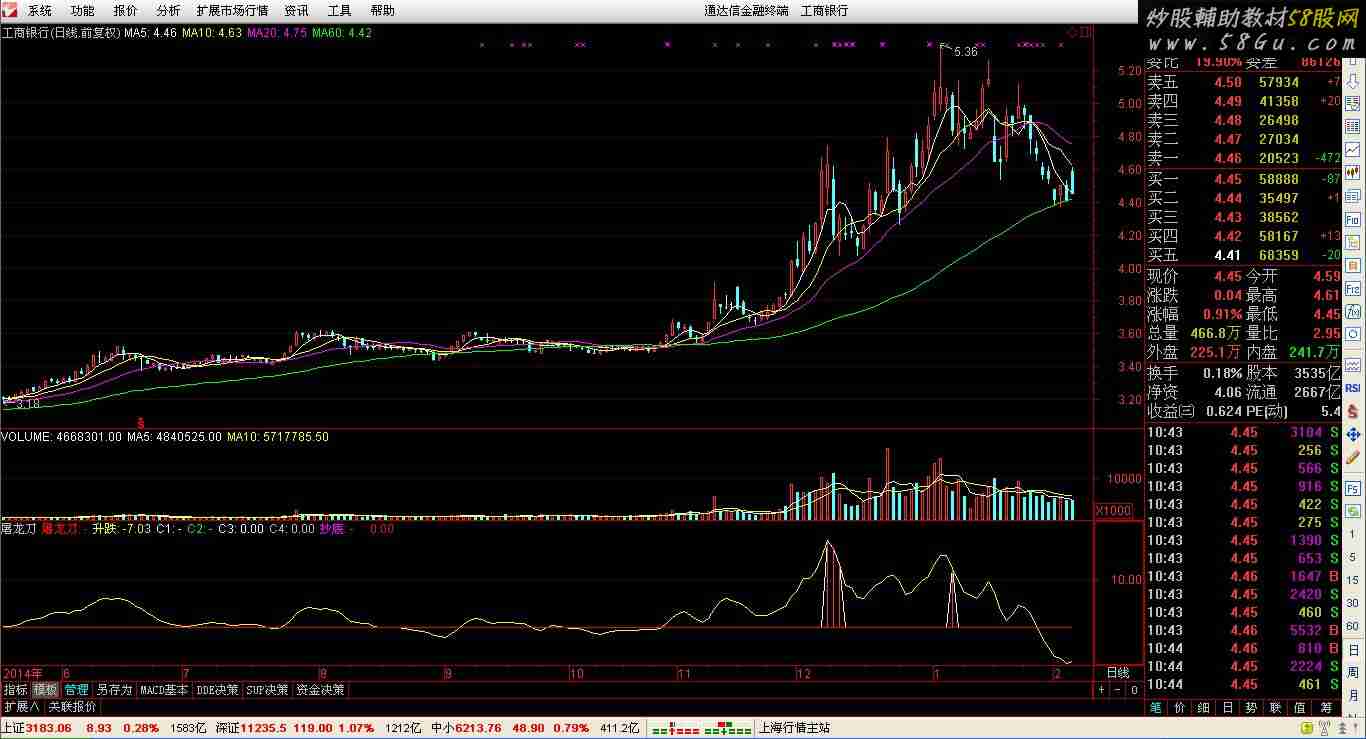Select the 值 tab in trade panel

coord(1299,707)
